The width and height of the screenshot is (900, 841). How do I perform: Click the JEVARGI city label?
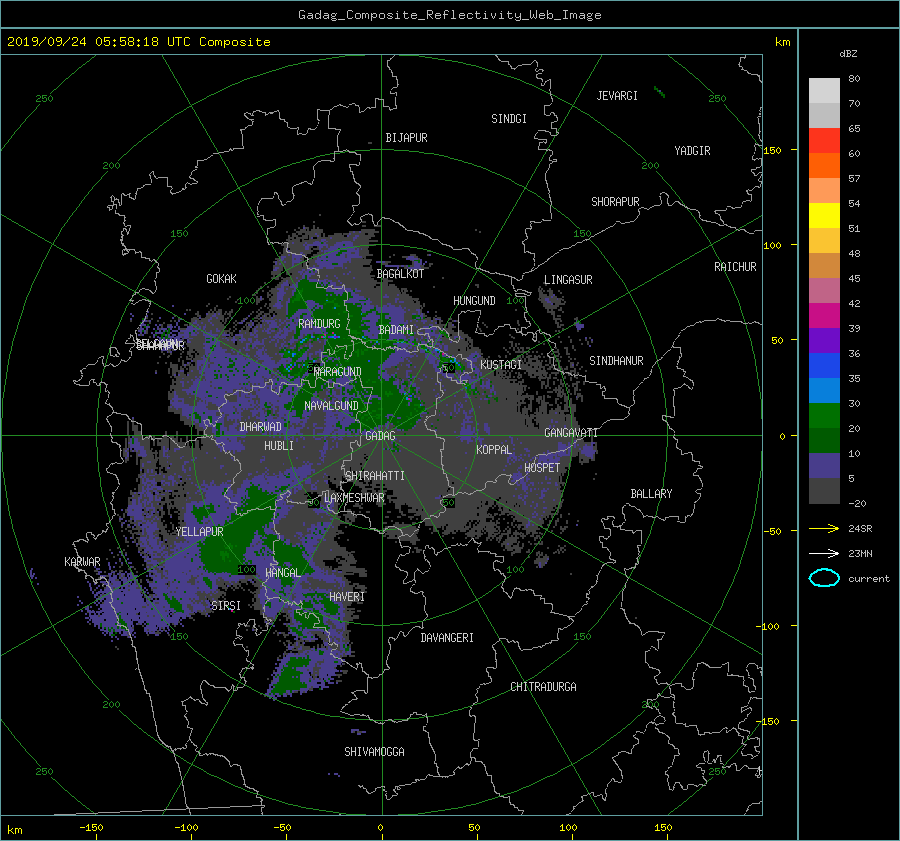tap(617, 96)
